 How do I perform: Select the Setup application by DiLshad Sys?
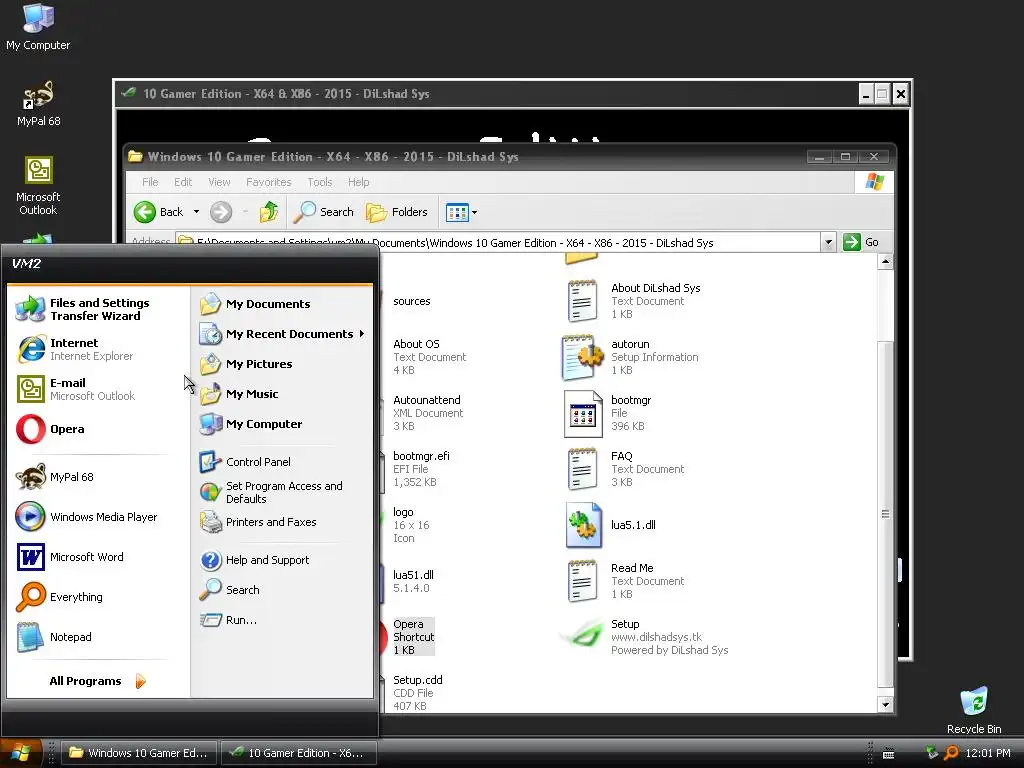(644, 637)
